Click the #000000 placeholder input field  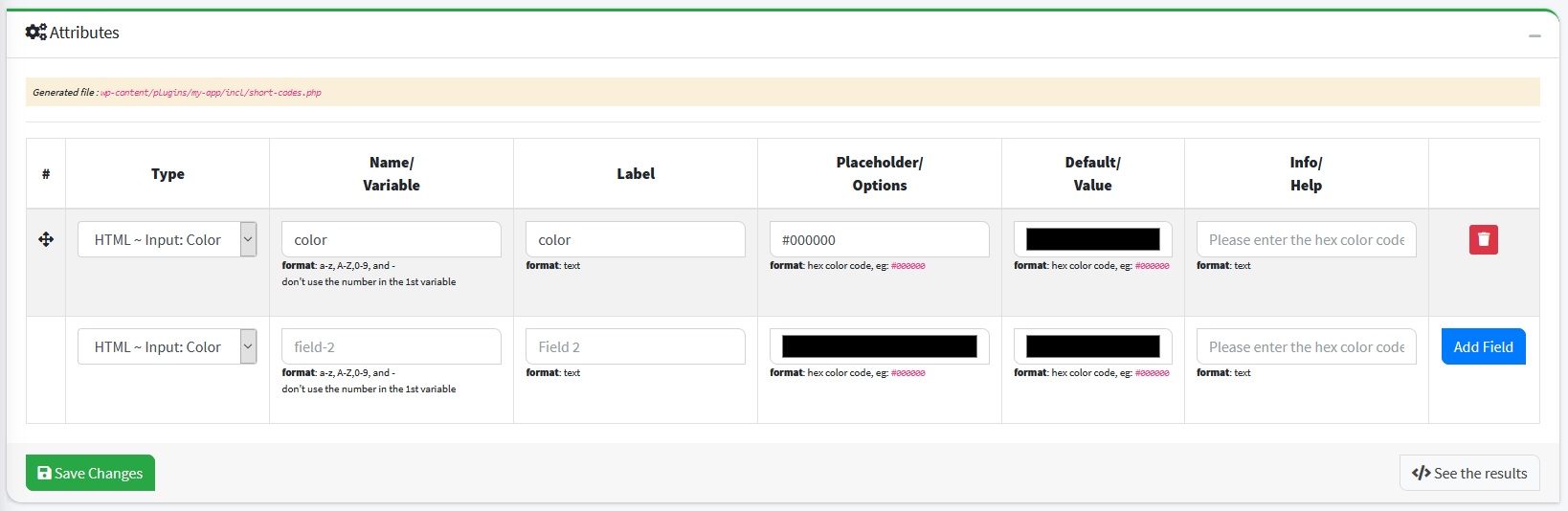tap(879, 239)
